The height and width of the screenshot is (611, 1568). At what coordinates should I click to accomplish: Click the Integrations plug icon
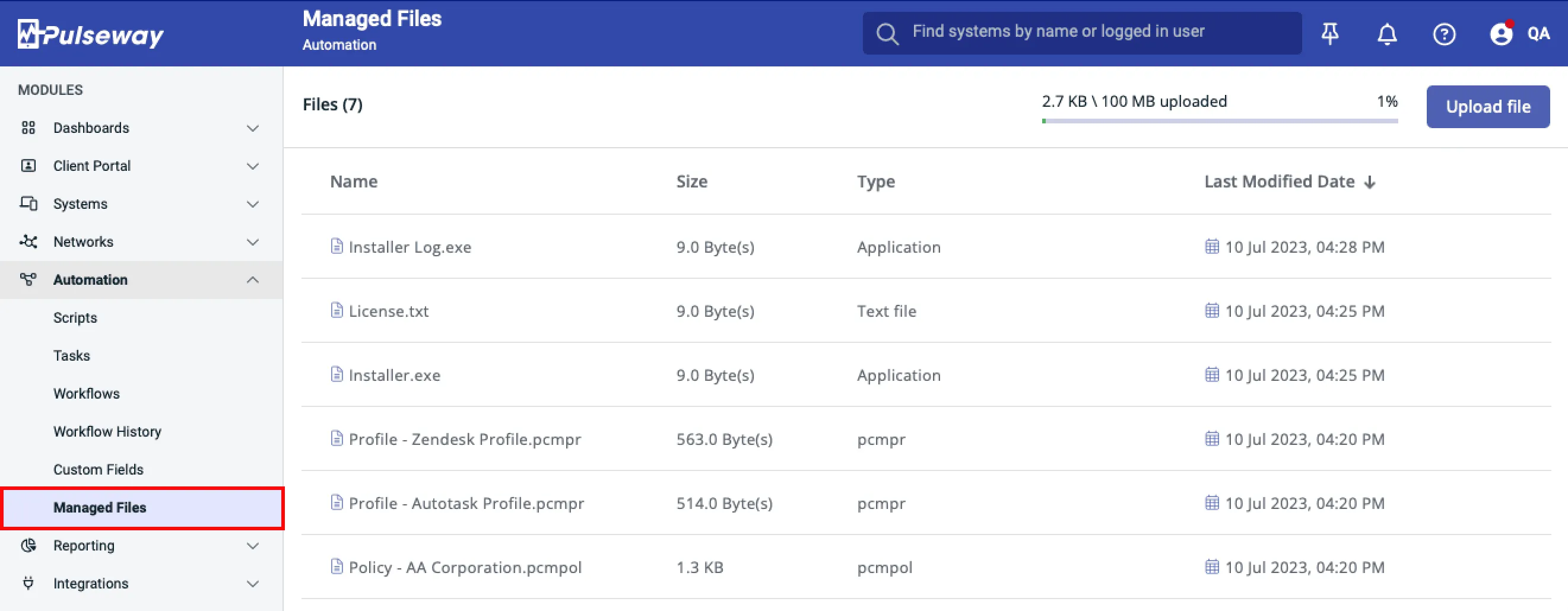click(28, 583)
